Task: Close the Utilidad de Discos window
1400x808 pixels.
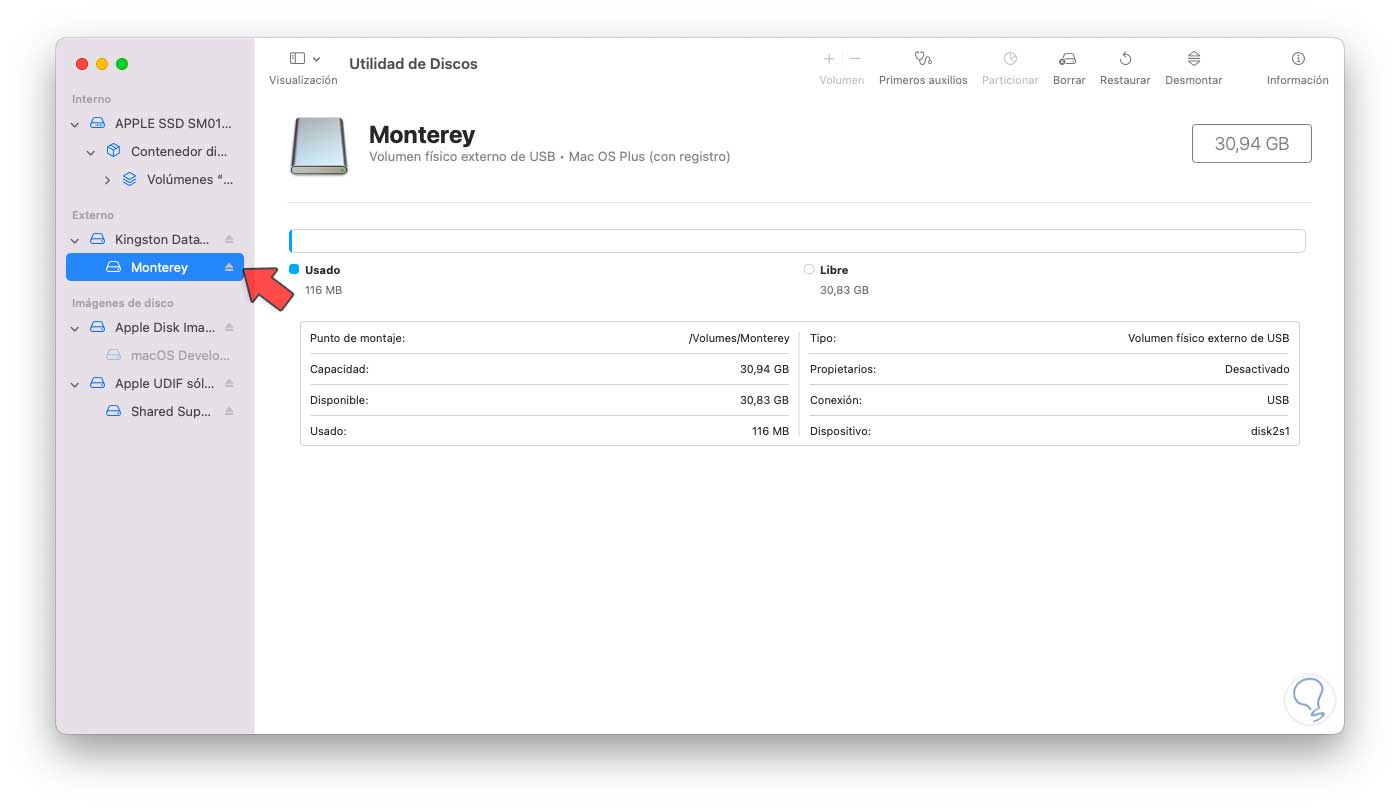Action: [82, 64]
